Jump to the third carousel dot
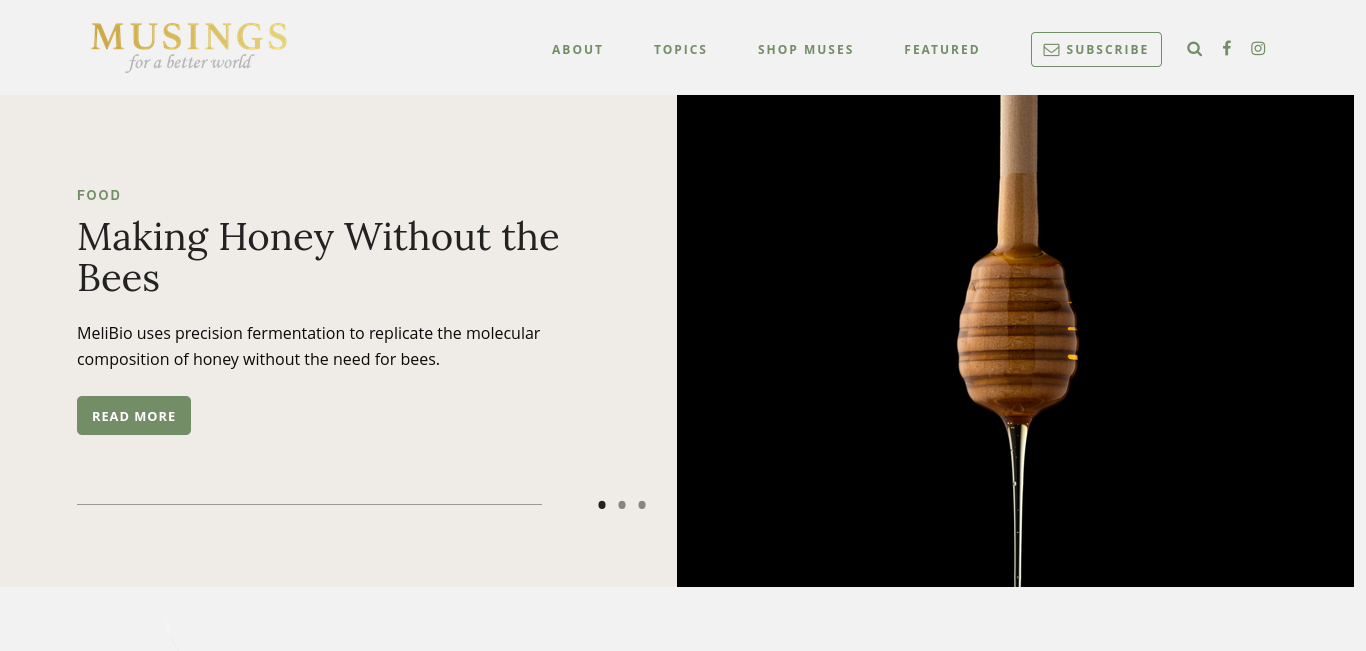The height and width of the screenshot is (651, 1366). pyautogui.click(x=642, y=505)
